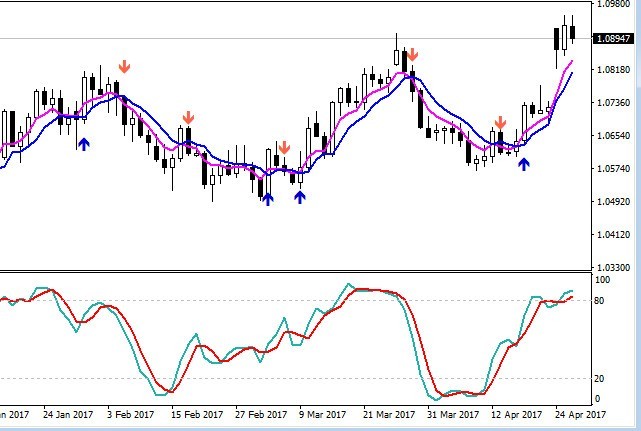Click the 31 Mar 2017 date label
Image resolution: width=641 pixels, height=431 pixels.
pyautogui.click(x=453, y=415)
